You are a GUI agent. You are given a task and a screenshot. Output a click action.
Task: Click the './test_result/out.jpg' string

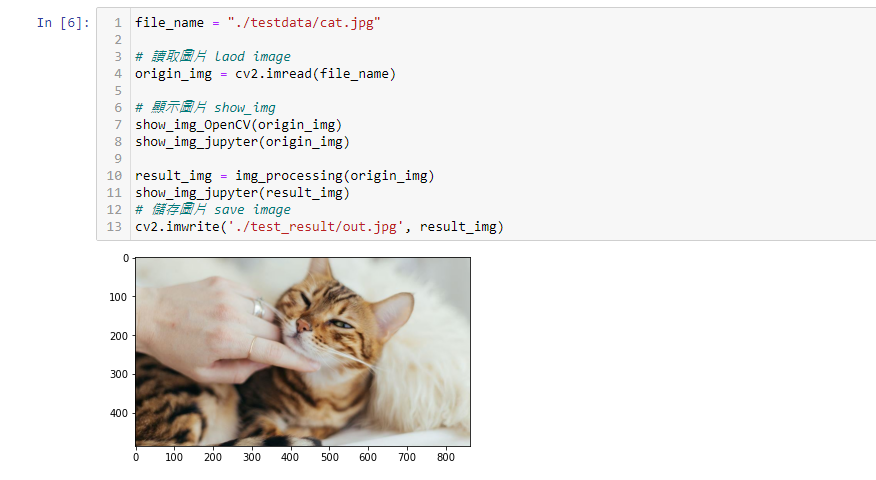[316, 227]
